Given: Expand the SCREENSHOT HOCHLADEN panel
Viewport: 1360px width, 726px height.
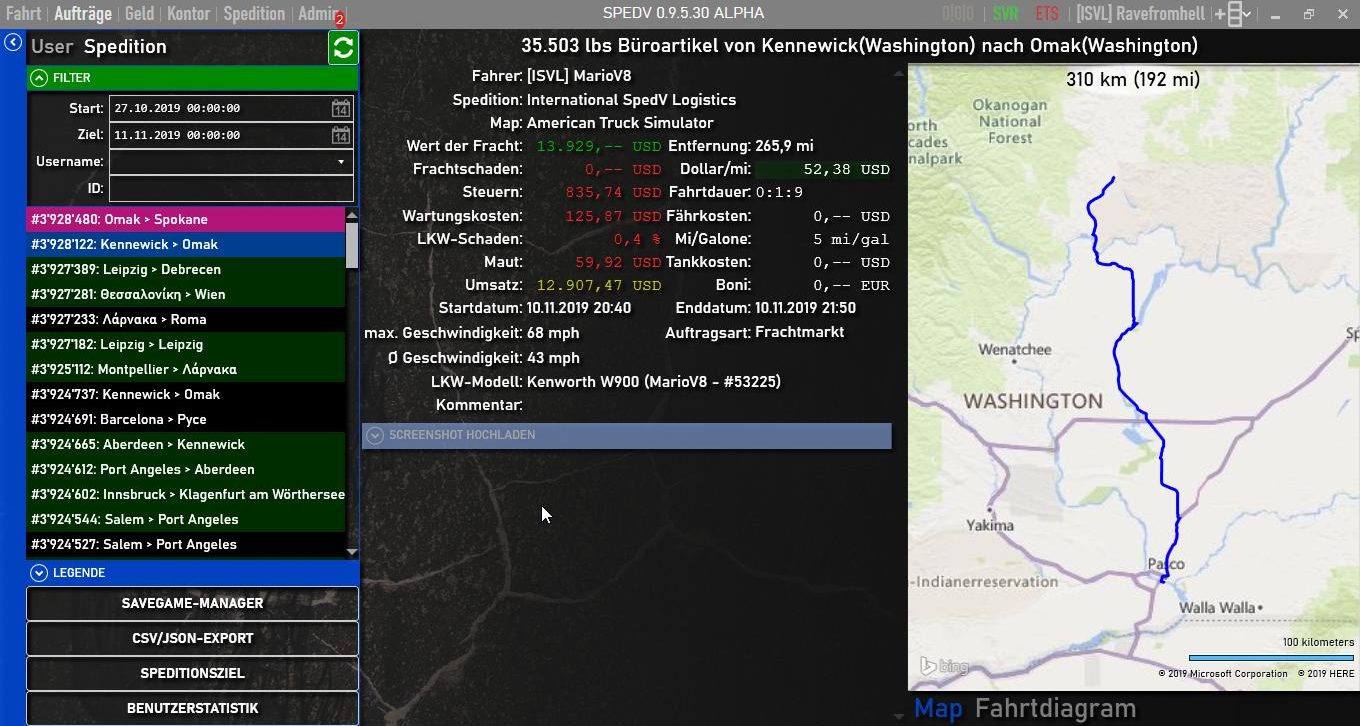Looking at the screenshot, I should (x=626, y=435).
